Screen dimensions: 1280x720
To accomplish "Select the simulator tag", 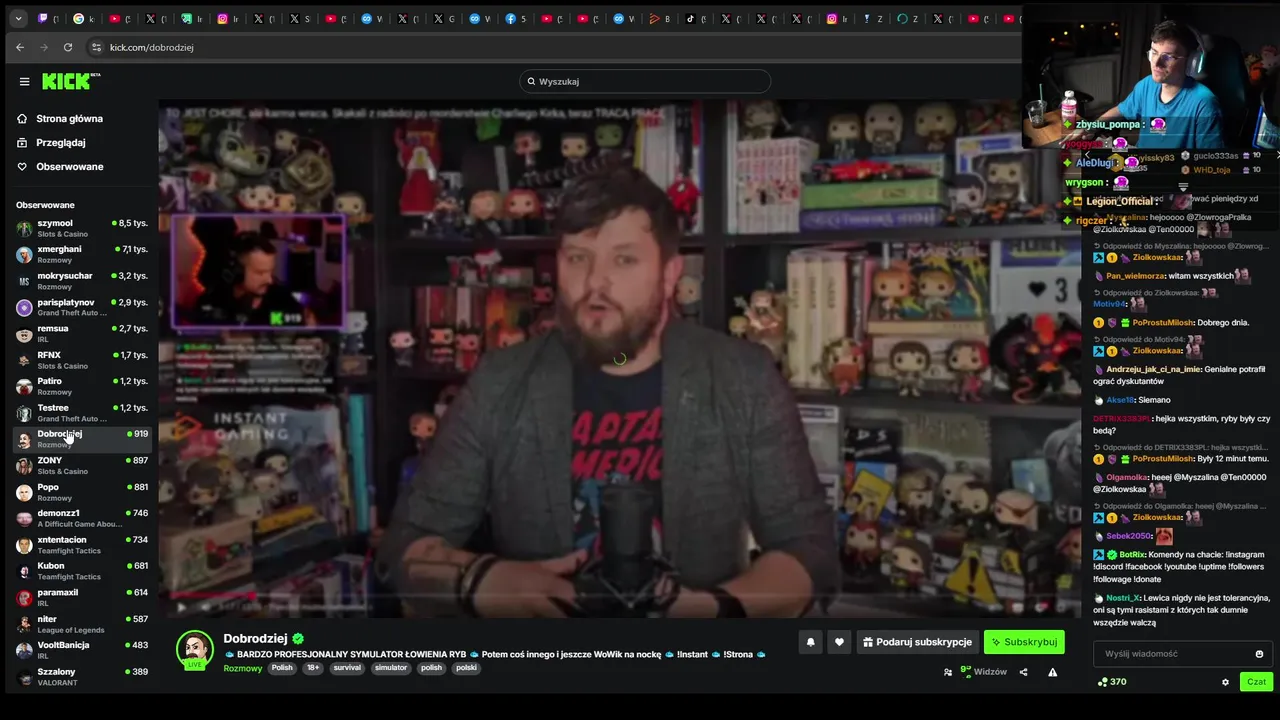I will (x=391, y=668).
